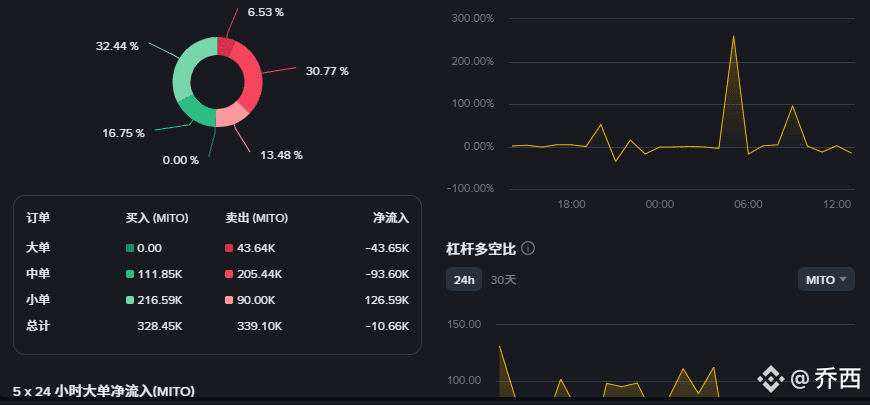Click the red marker beside 43.64K

[230, 248]
